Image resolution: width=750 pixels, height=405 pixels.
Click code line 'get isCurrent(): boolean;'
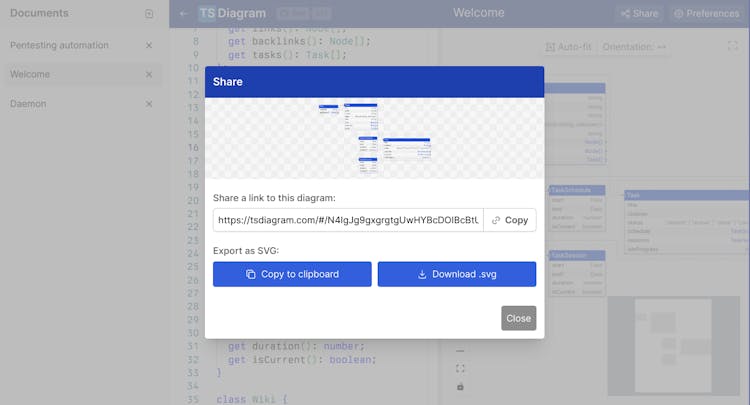point(302,360)
